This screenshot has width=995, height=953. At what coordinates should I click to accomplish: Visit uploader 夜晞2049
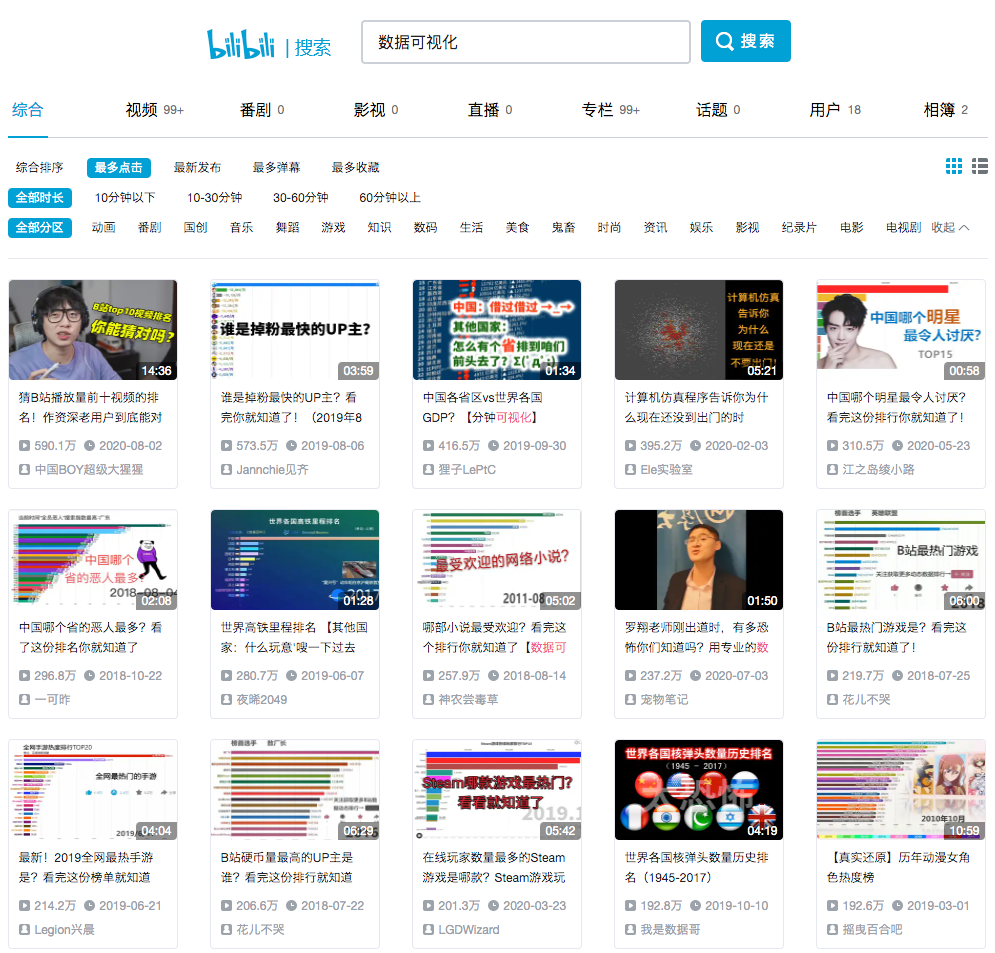coord(261,699)
